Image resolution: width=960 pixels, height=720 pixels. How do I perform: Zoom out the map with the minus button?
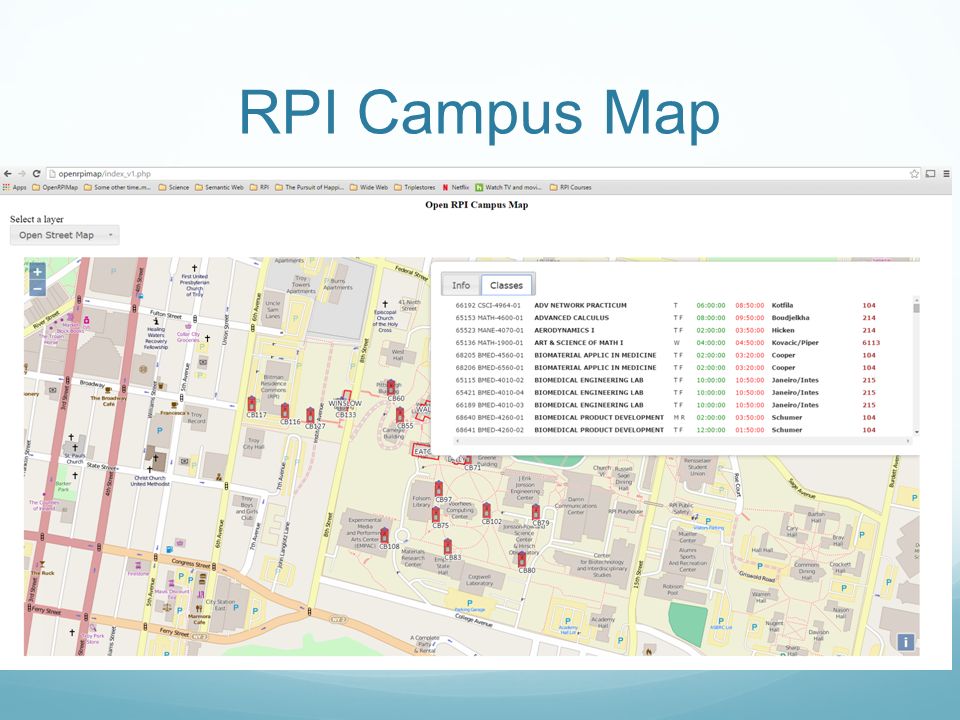[37, 288]
